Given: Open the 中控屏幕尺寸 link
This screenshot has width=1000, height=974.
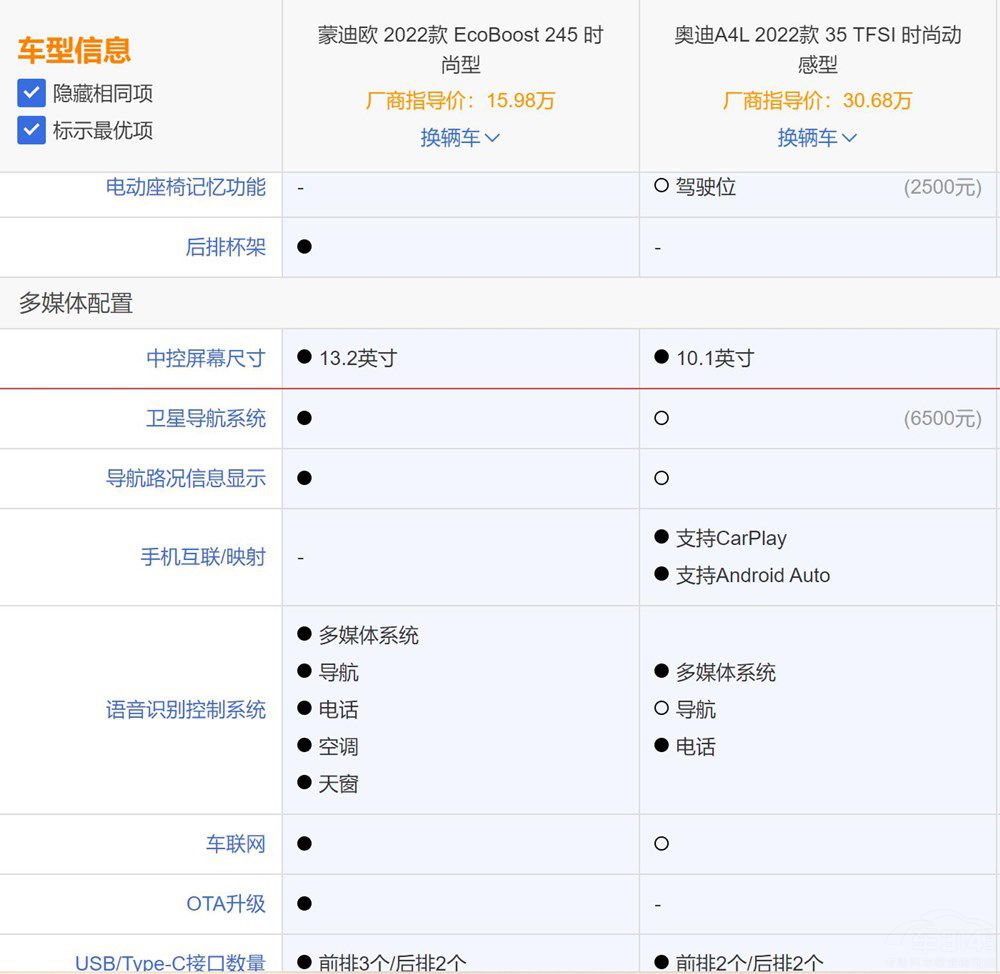Looking at the screenshot, I should pyautogui.click(x=205, y=358).
